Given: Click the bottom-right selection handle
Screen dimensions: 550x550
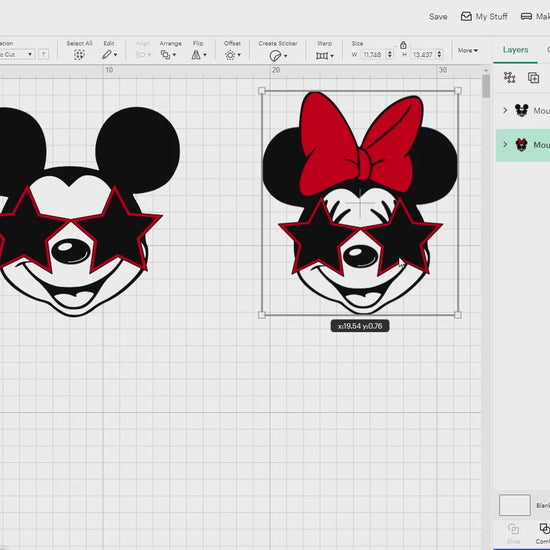Looking at the screenshot, I should (458, 315).
